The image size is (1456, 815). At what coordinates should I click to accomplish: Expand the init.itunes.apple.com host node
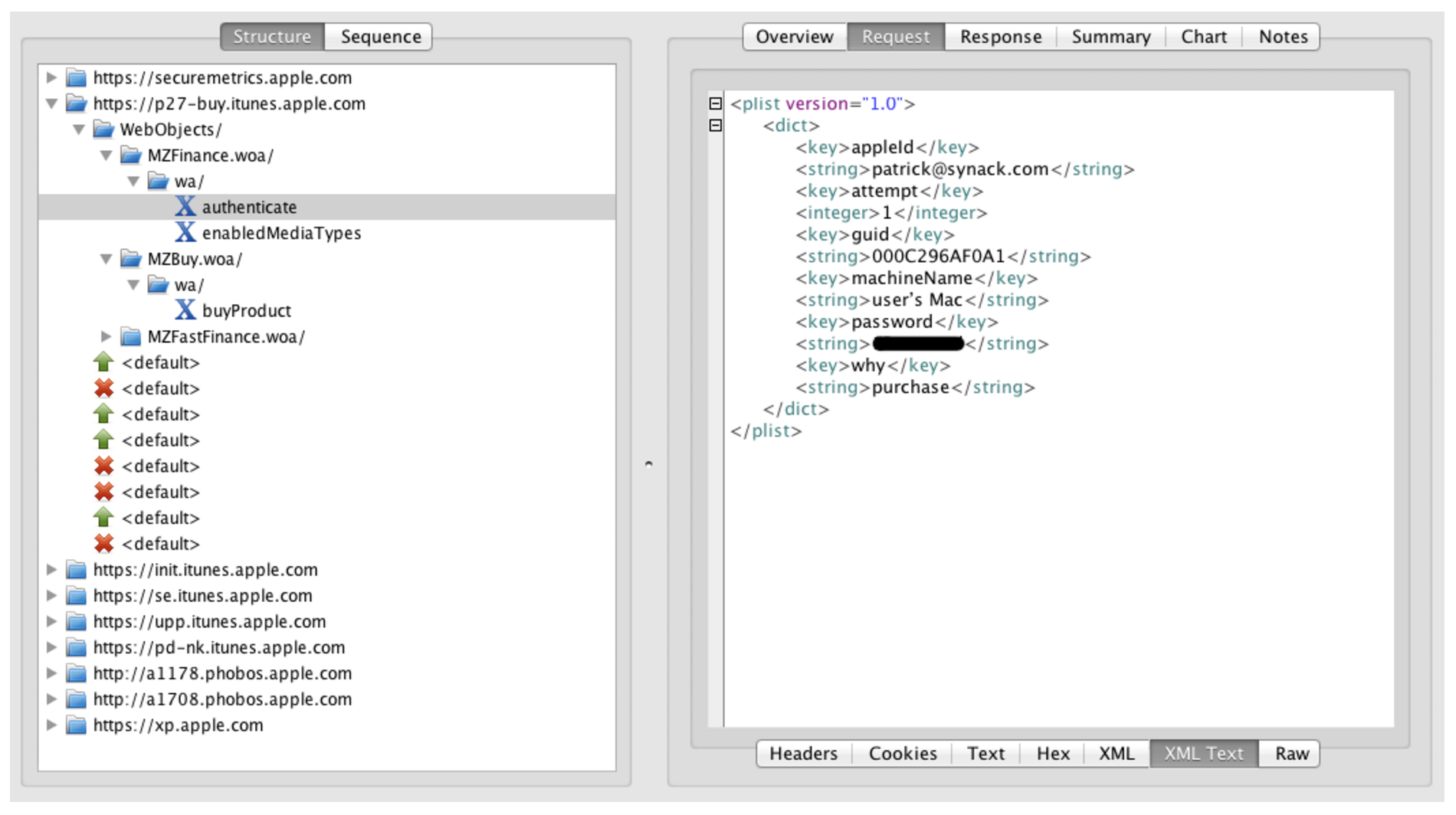51,570
